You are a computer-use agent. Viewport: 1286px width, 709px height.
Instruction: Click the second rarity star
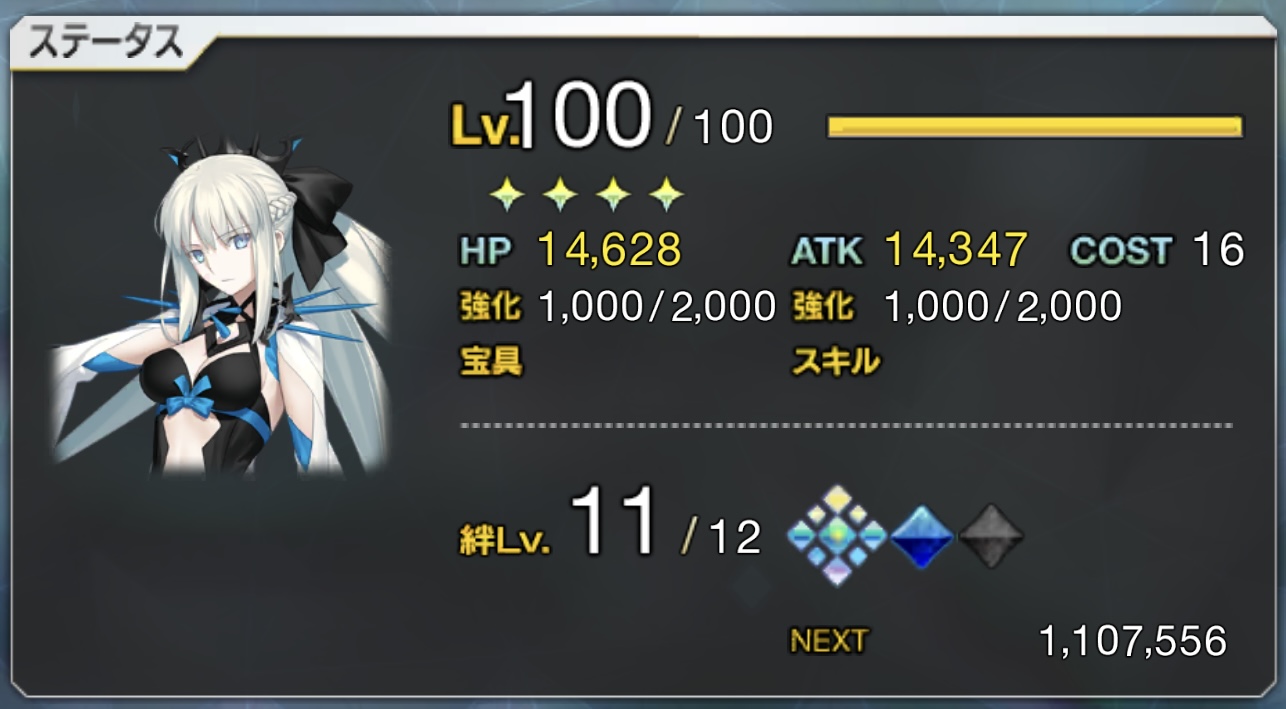point(560,194)
